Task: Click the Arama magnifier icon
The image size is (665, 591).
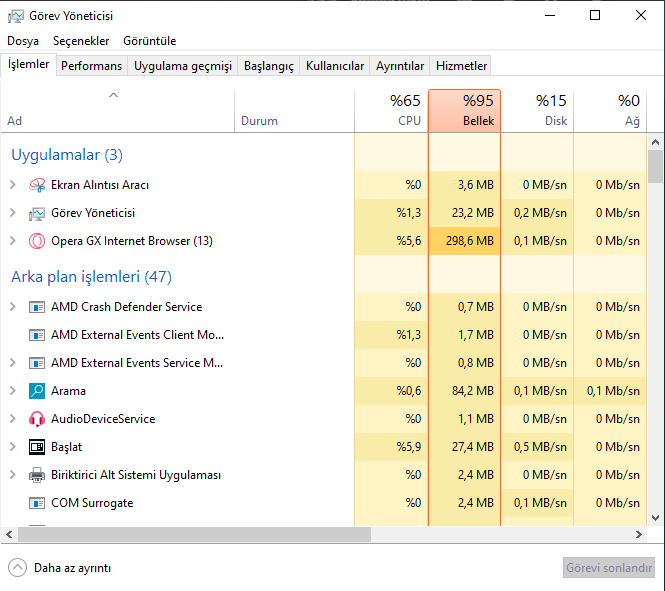Action: [x=37, y=391]
